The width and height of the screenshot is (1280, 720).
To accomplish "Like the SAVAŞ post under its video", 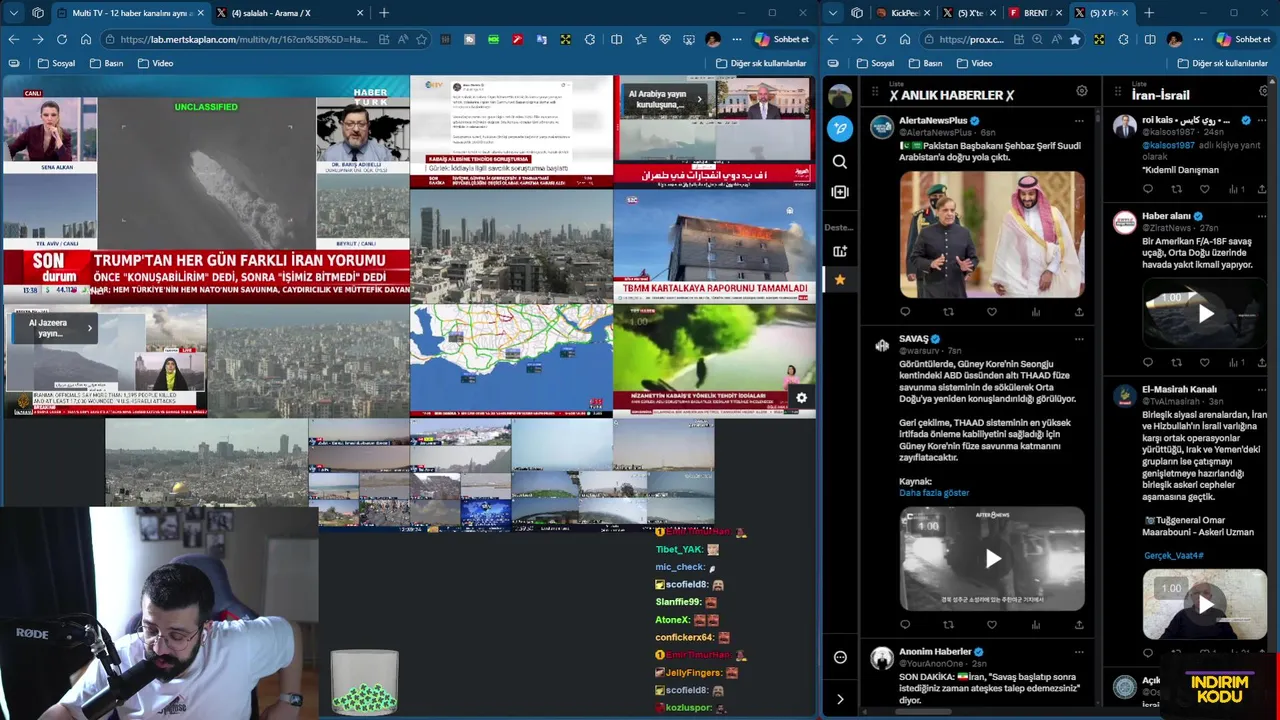I will pyautogui.click(x=992, y=625).
